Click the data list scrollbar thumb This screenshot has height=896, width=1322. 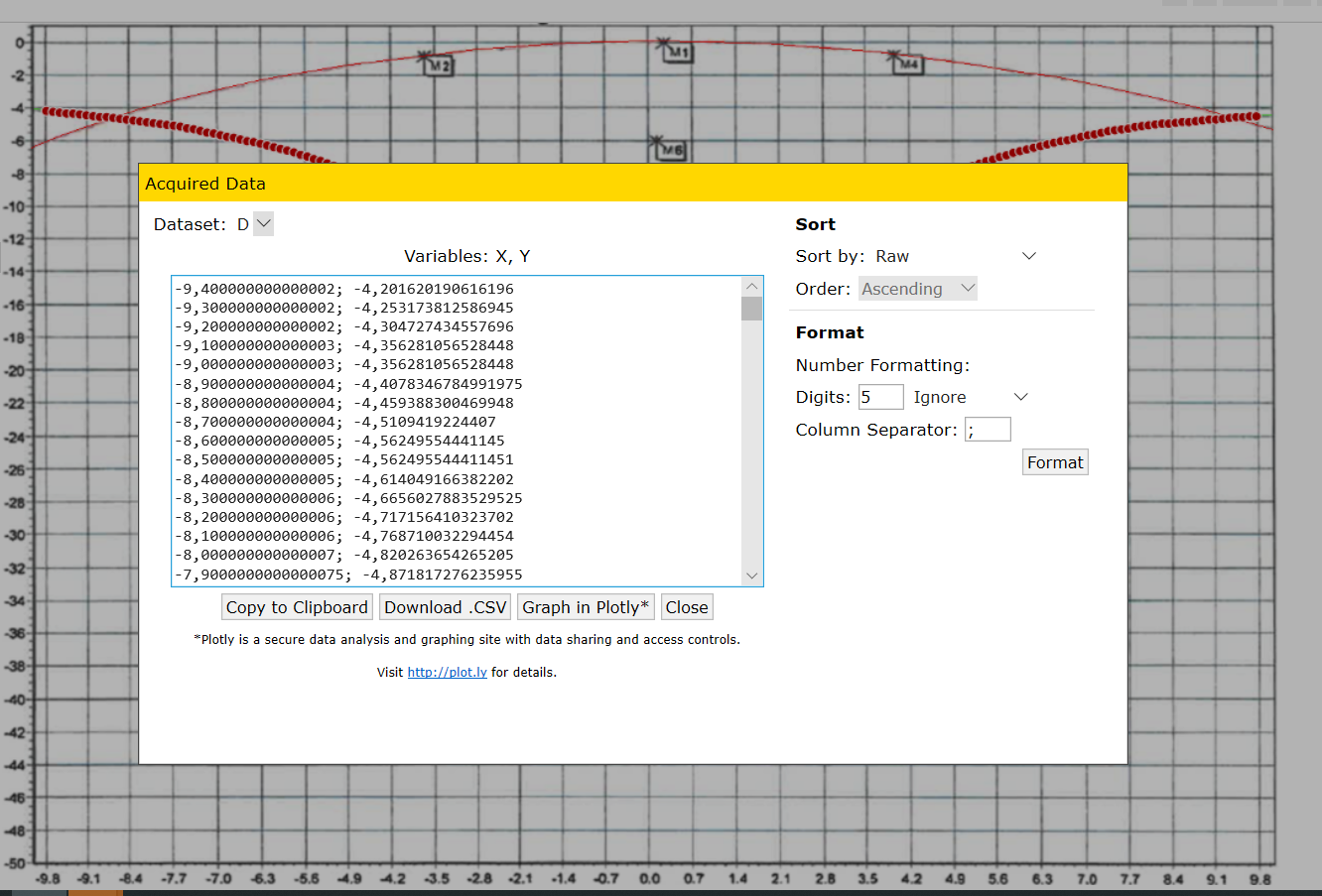[751, 309]
